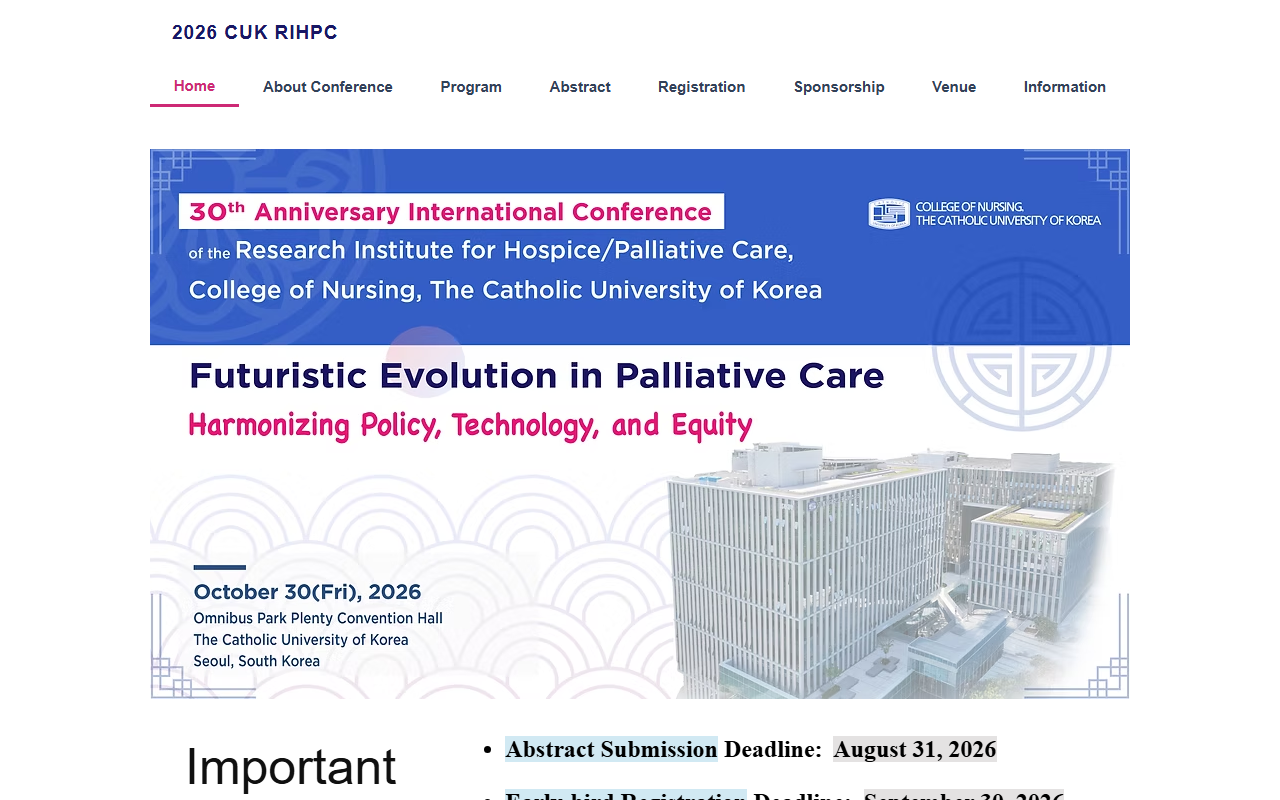
Task: Click the 'August 31, 2026' deadline date
Action: pos(915,749)
